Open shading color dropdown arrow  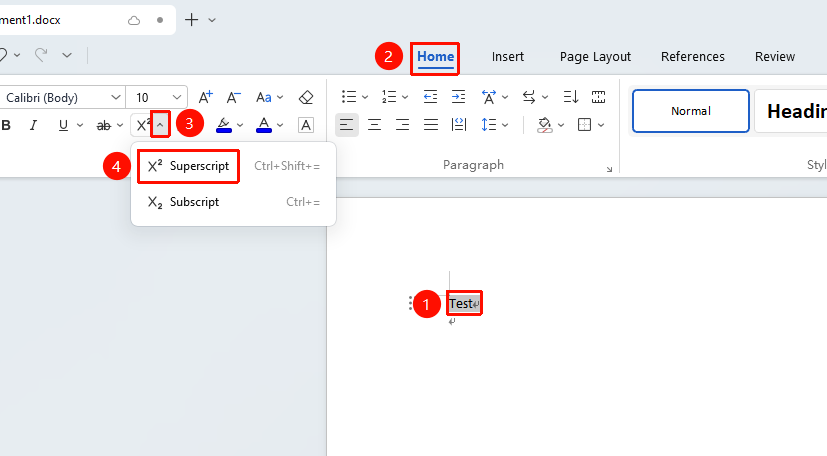(561, 125)
